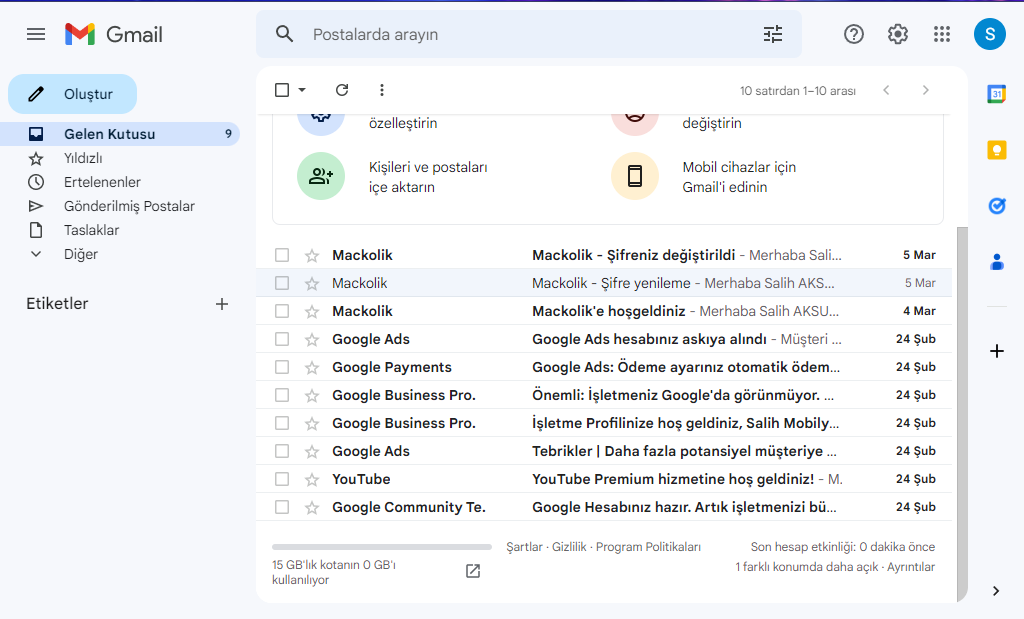Check the Önemli: İşletmeniz email checkbox
1024x619 pixels.
282,396
